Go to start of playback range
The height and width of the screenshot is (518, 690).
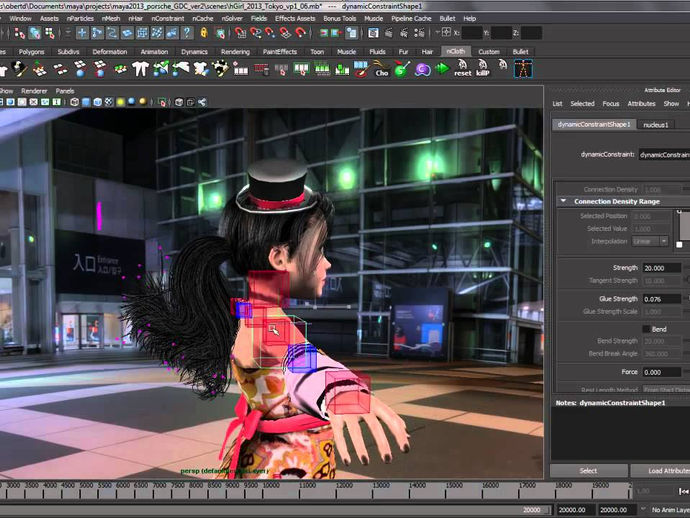click(683, 491)
